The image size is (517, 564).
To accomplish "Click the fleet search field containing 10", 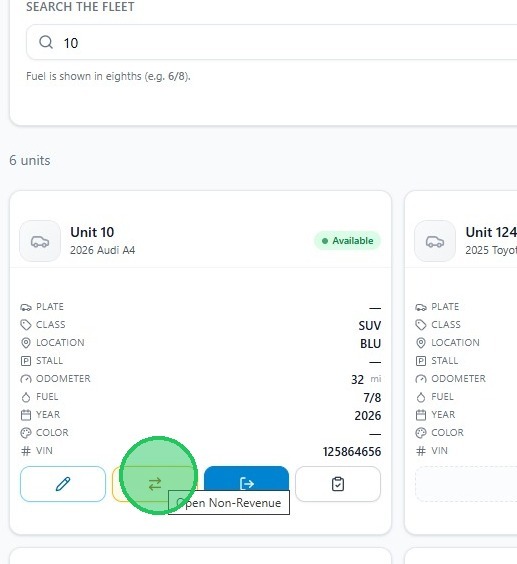I will 272,42.
